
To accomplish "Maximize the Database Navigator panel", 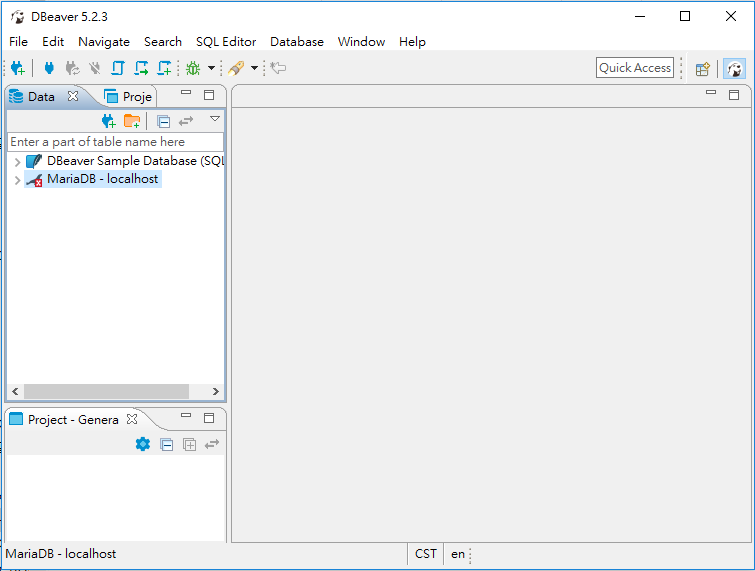I will [x=209, y=95].
